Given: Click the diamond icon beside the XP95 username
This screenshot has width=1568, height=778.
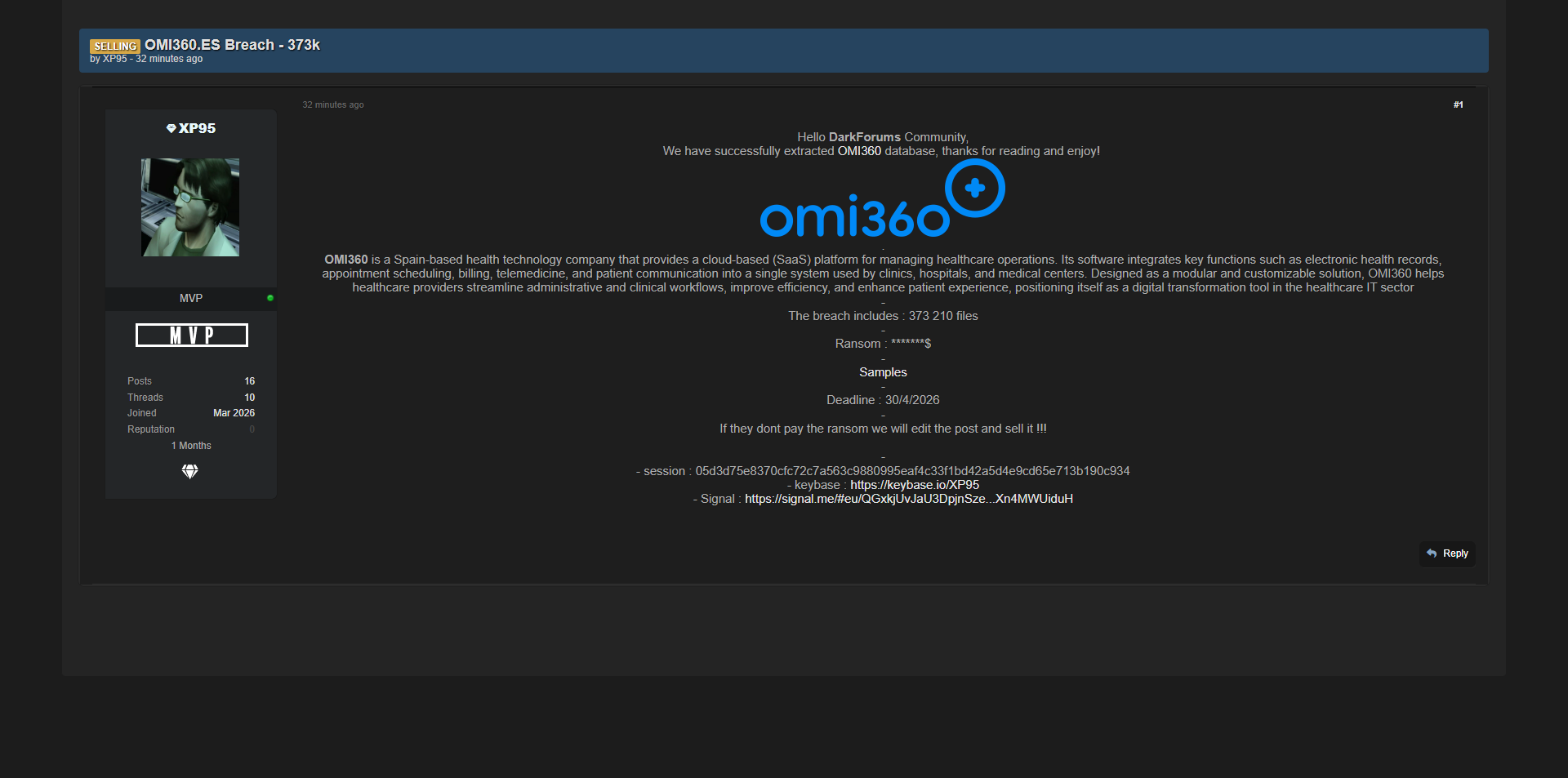Looking at the screenshot, I should coord(171,129).
